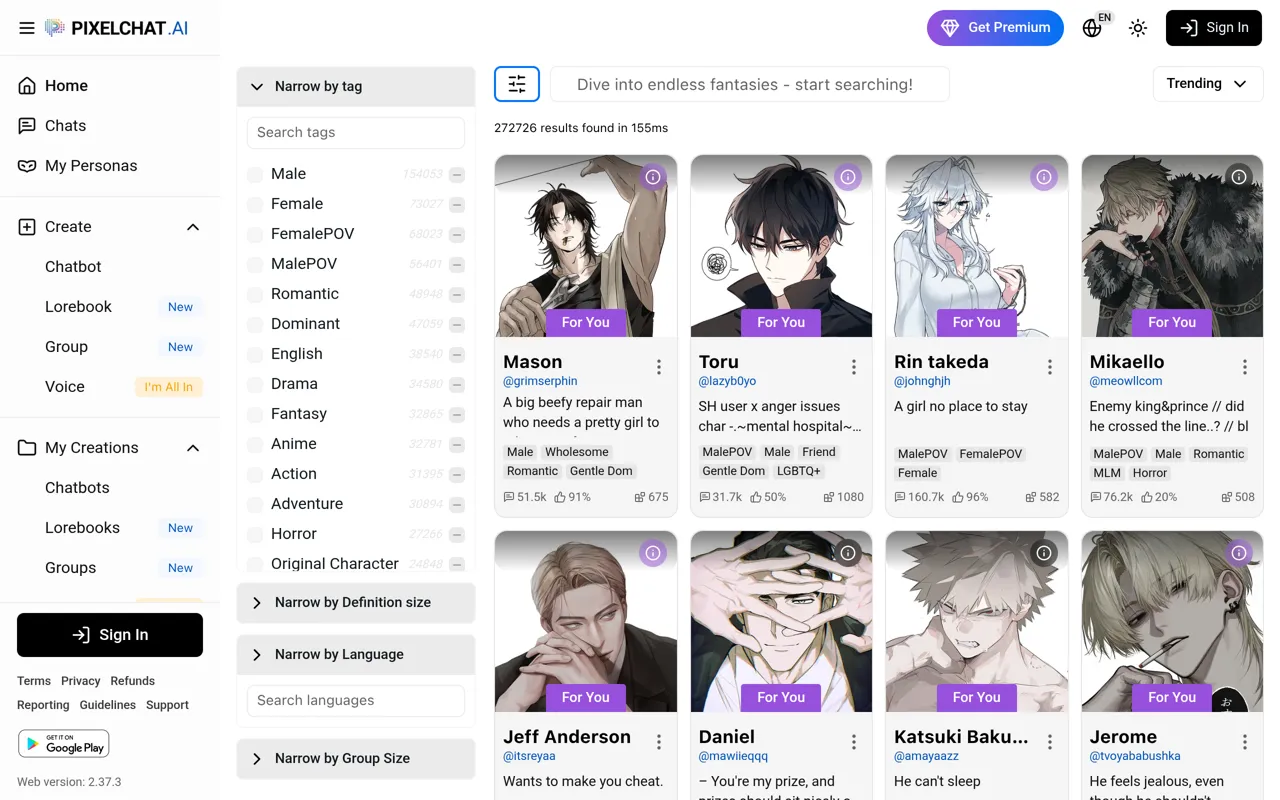Check the FemalePOV tag checkbox

[255, 235]
